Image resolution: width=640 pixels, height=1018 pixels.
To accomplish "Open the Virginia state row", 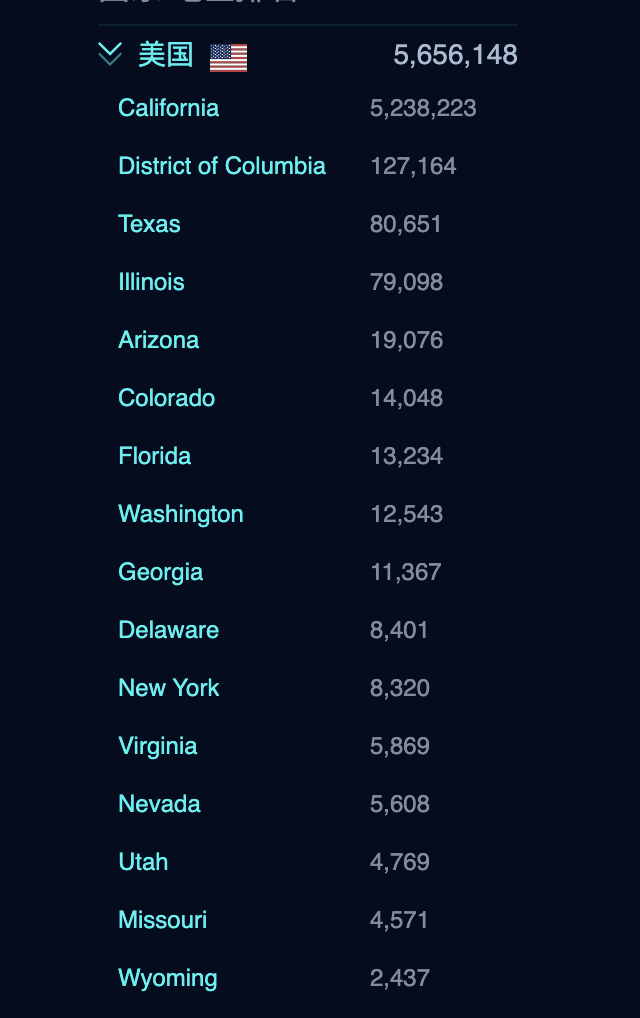I will 157,746.
